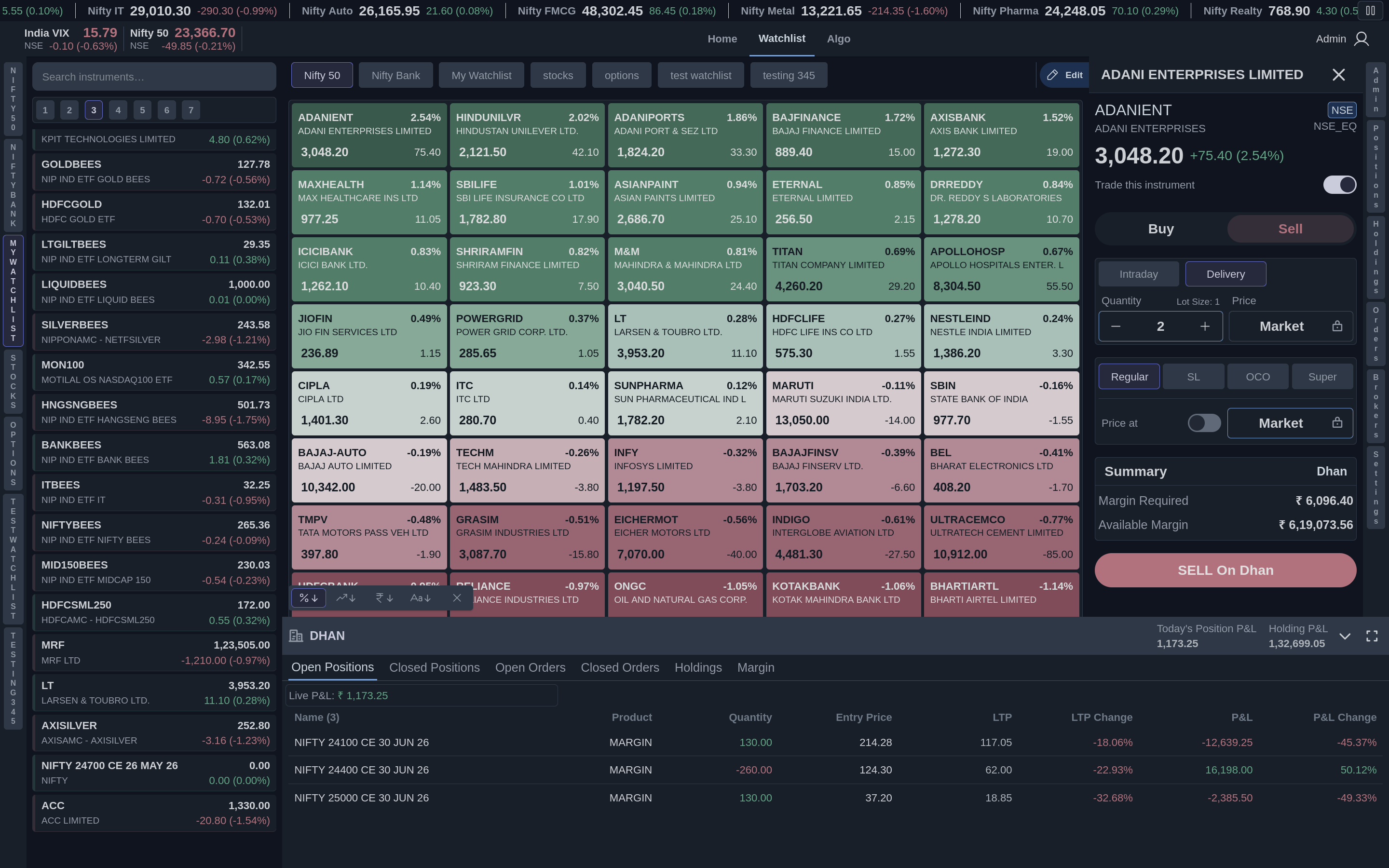The height and width of the screenshot is (868, 1389).
Task: Decrease quantity with minus icon
Action: click(1116, 326)
